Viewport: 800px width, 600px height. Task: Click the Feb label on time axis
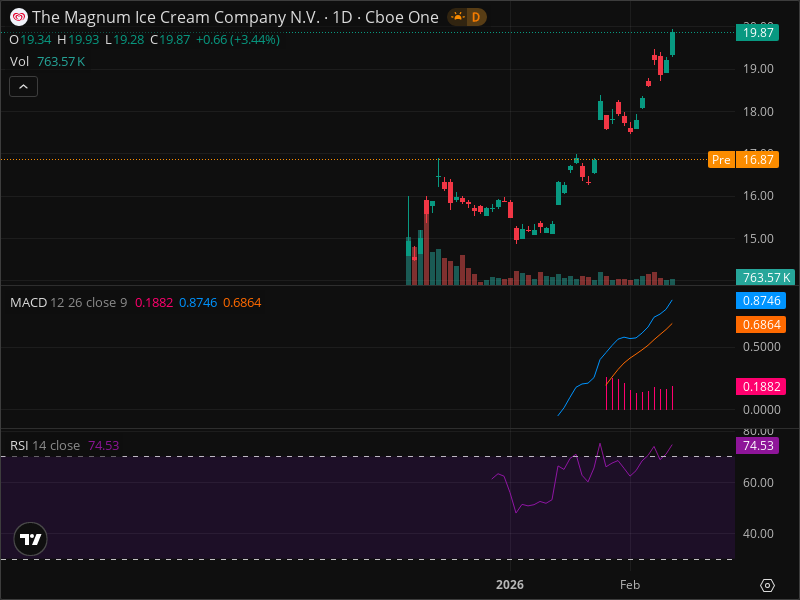pos(630,585)
